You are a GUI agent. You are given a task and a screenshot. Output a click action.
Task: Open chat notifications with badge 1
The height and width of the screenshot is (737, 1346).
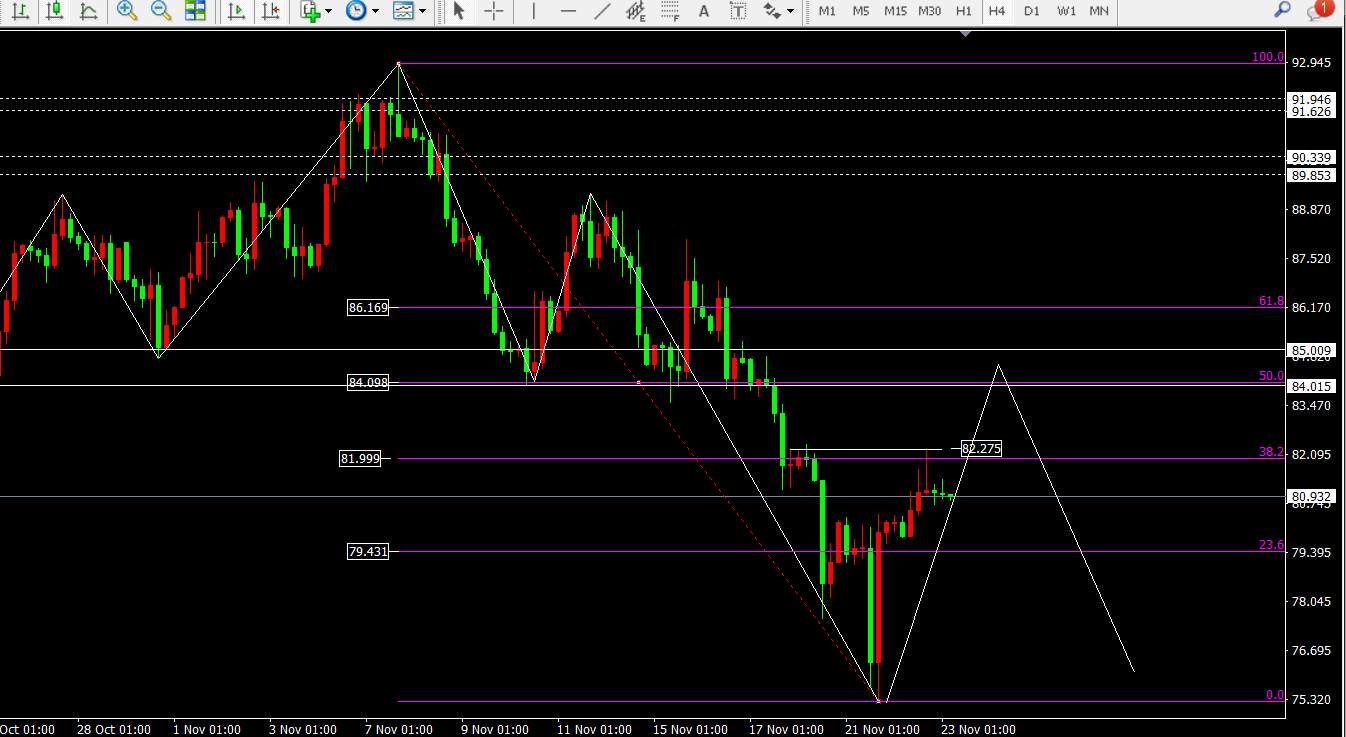[x=1320, y=11]
